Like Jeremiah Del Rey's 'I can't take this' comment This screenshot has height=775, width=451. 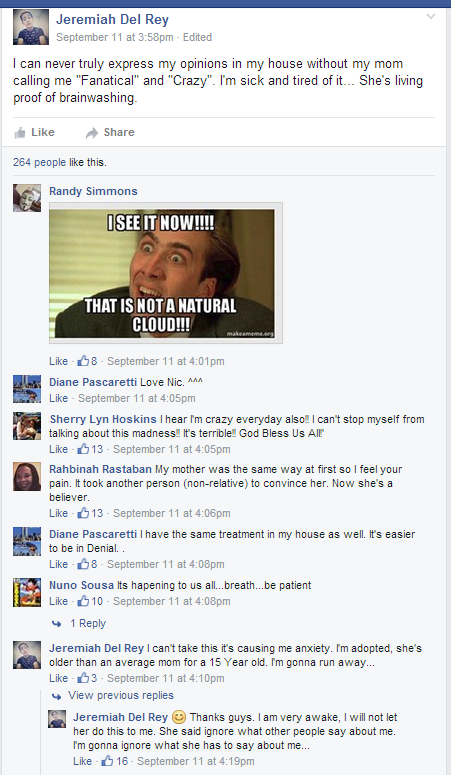pos(58,678)
